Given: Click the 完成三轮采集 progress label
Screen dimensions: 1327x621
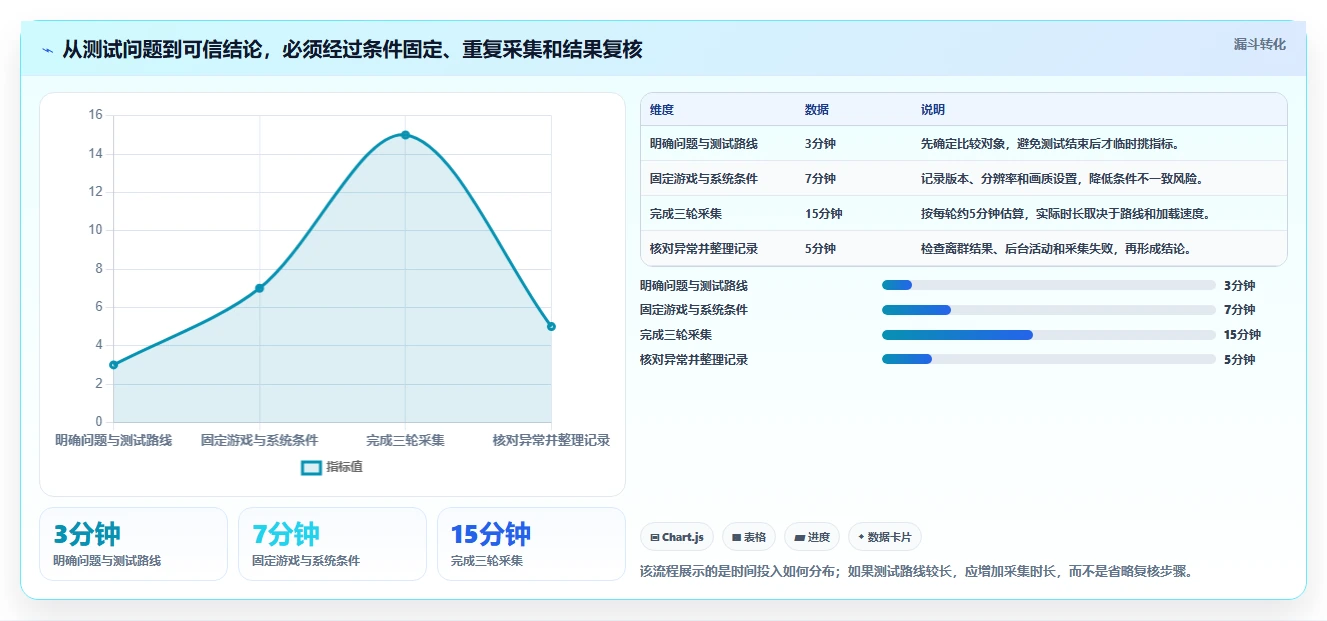Looking at the screenshot, I should click(676, 335).
